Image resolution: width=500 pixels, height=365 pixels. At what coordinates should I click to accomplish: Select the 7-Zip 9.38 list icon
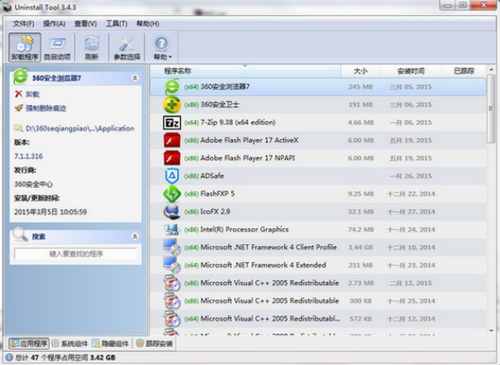click(x=172, y=123)
